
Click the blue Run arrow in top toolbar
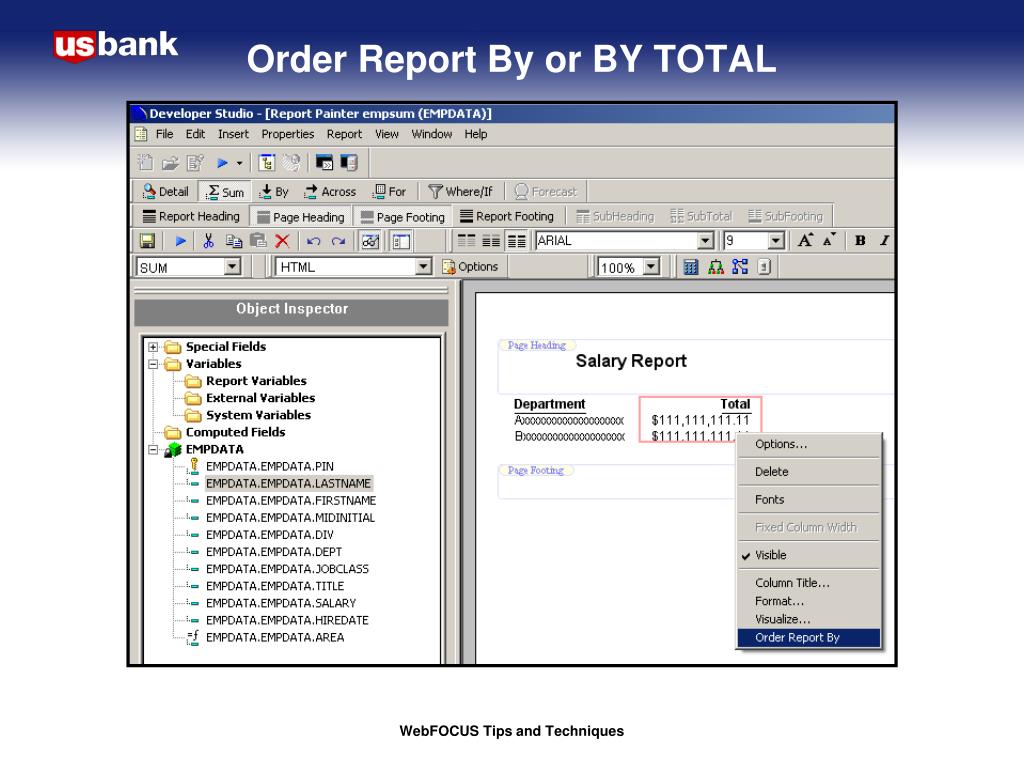(222, 163)
